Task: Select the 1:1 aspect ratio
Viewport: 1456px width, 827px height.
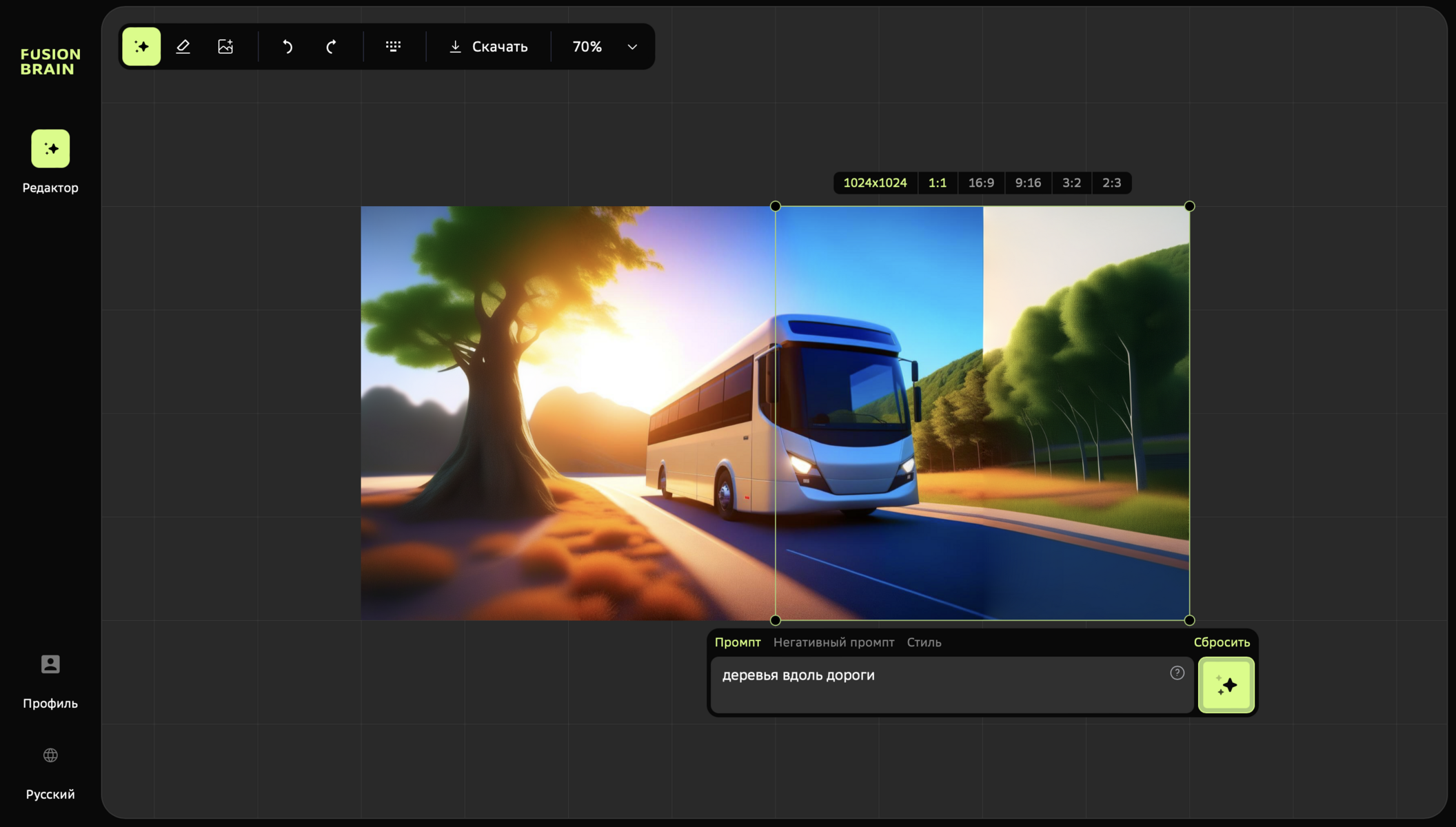Action: pyautogui.click(x=937, y=183)
